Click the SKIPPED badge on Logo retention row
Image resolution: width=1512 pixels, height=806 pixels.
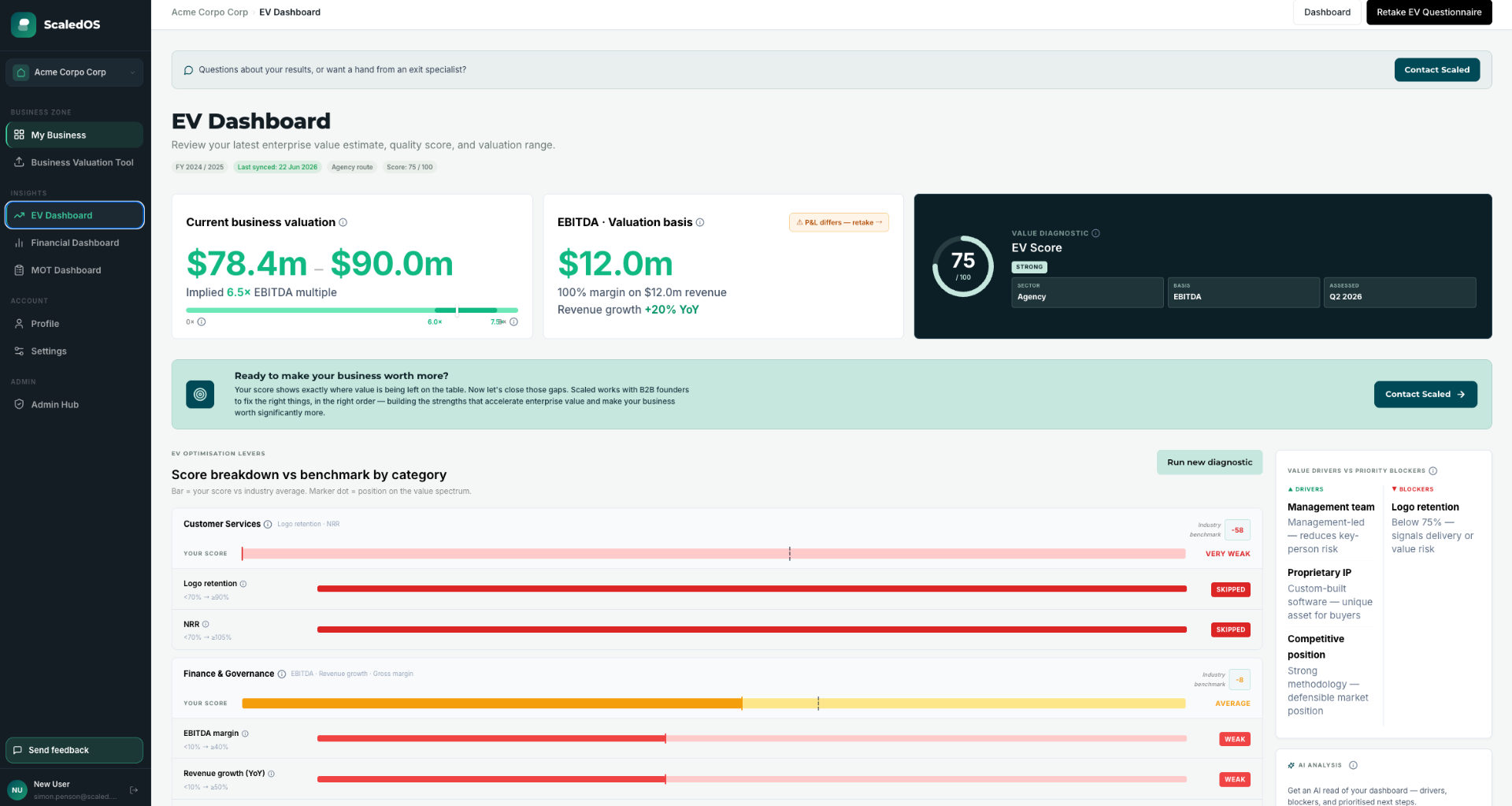1231,590
